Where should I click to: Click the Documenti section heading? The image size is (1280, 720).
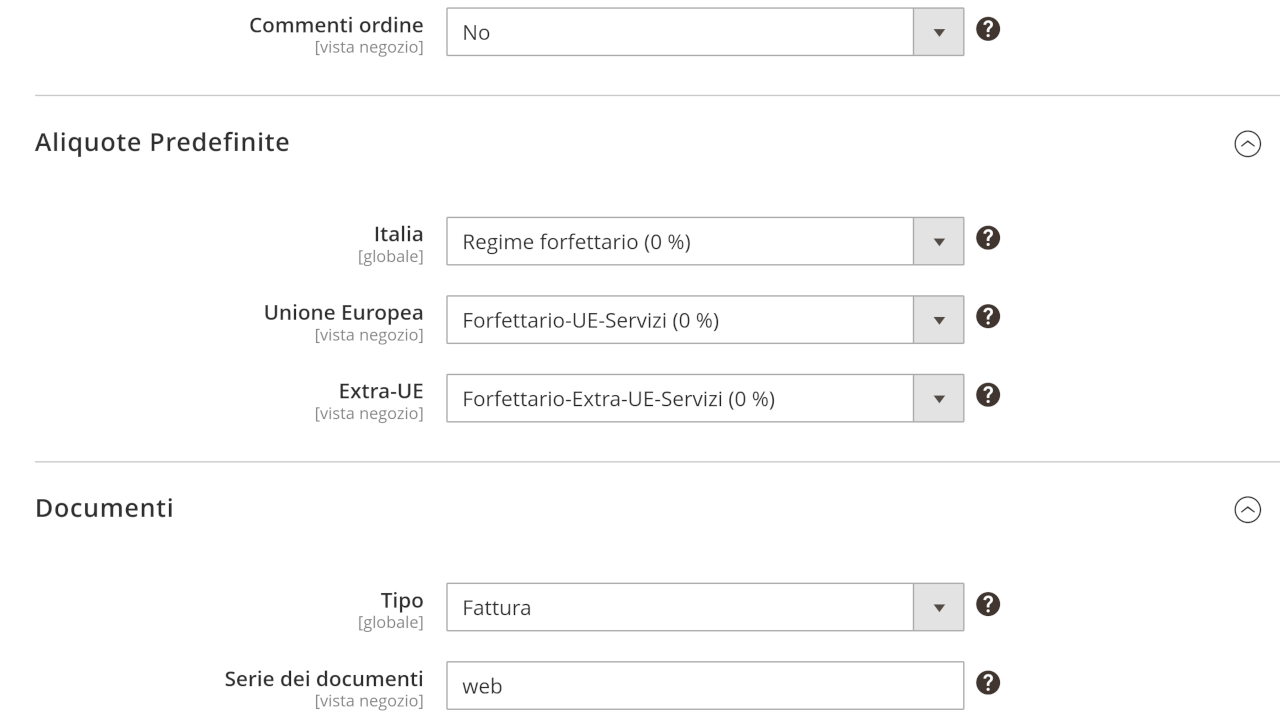(104, 508)
